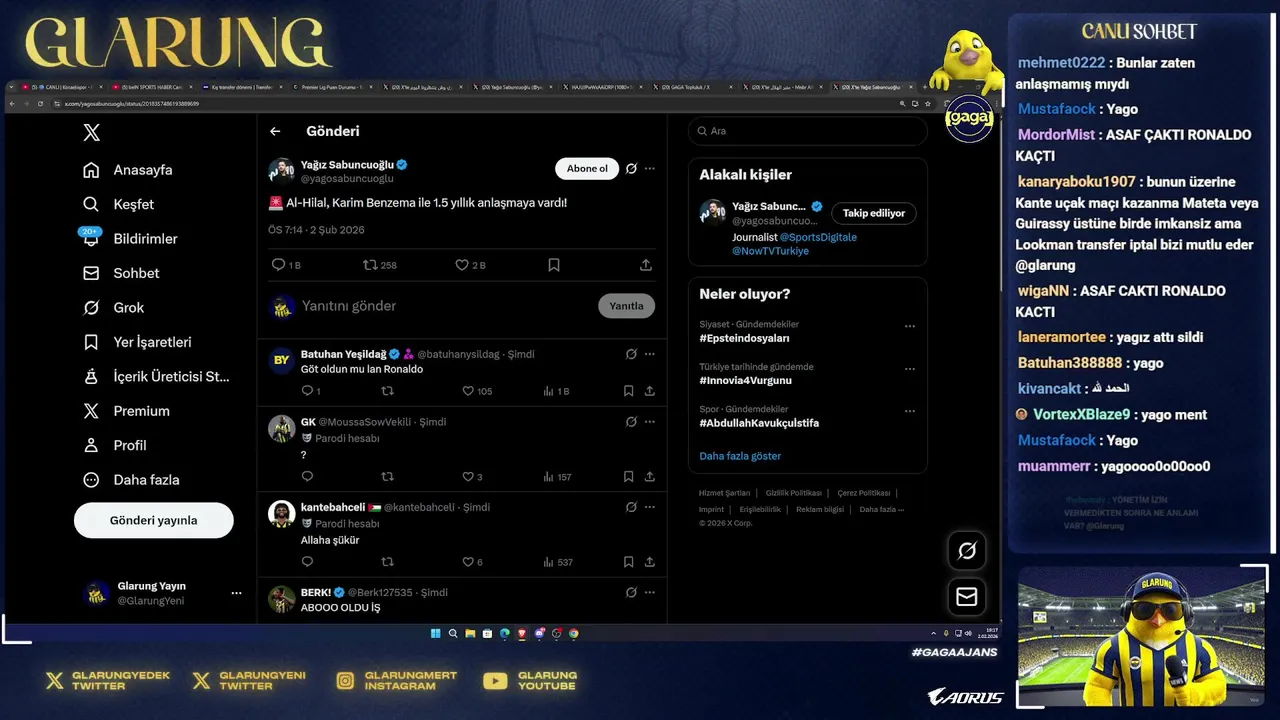Image resolution: width=1280 pixels, height=720 pixels.
Task: Open #Innovia4Vurgunu trend
Action: click(x=745, y=380)
